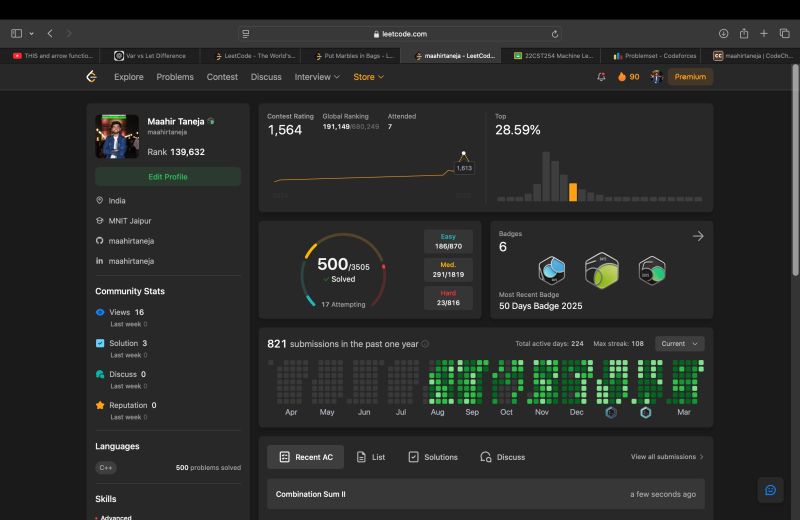The image size is (800, 520).
Task: Click the page vertical scrollbar
Action: pyautogui.click(x=795, y=171)
